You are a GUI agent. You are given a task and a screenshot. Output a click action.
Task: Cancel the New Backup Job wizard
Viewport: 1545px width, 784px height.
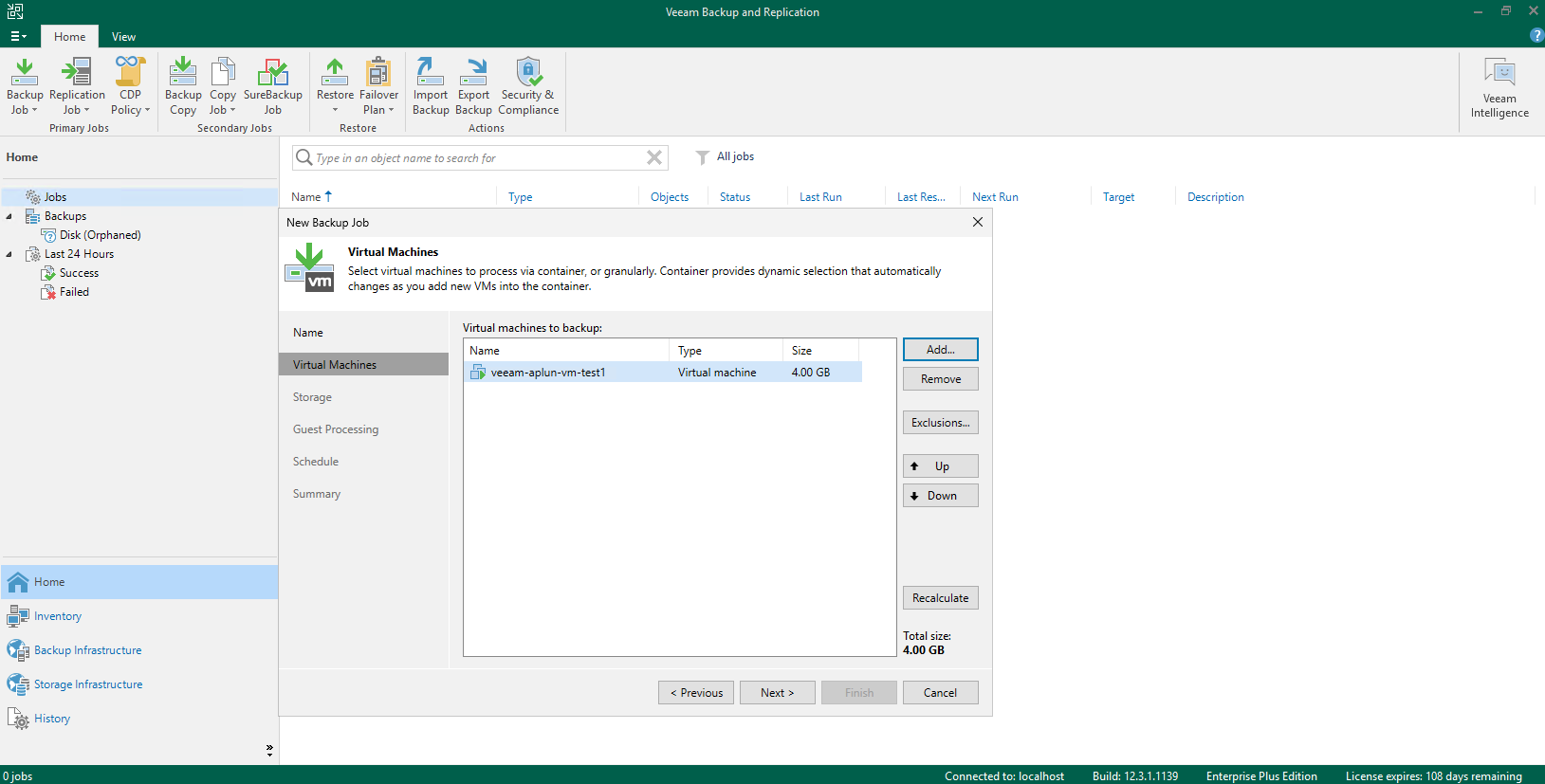point(940,693)
